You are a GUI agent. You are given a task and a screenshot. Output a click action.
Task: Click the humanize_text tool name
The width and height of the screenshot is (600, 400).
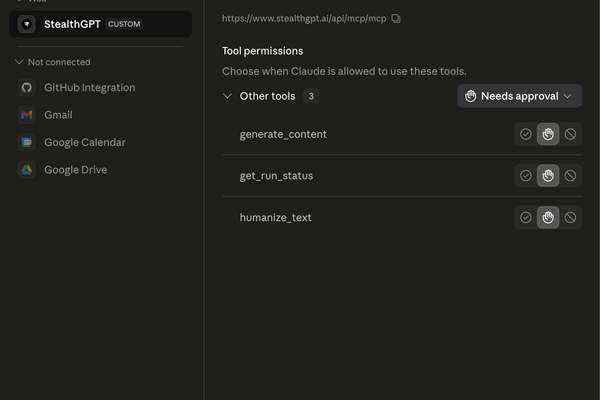tap(276, 217)
